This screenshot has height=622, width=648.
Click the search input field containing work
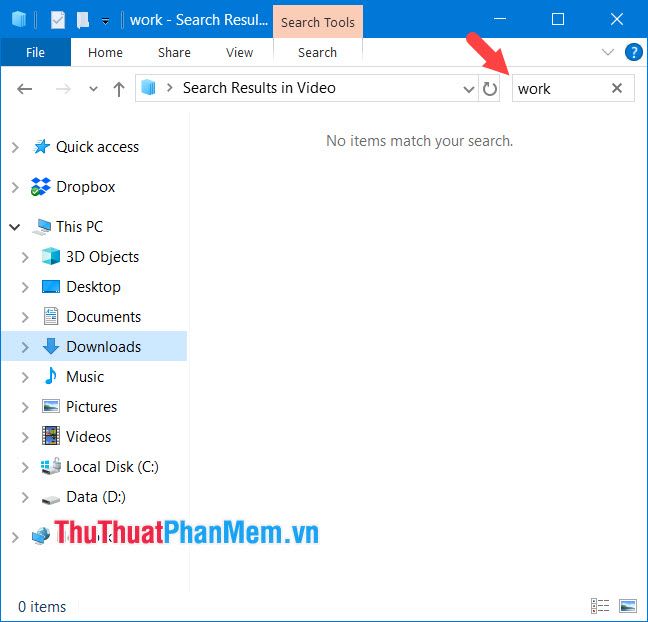point(560,89)
